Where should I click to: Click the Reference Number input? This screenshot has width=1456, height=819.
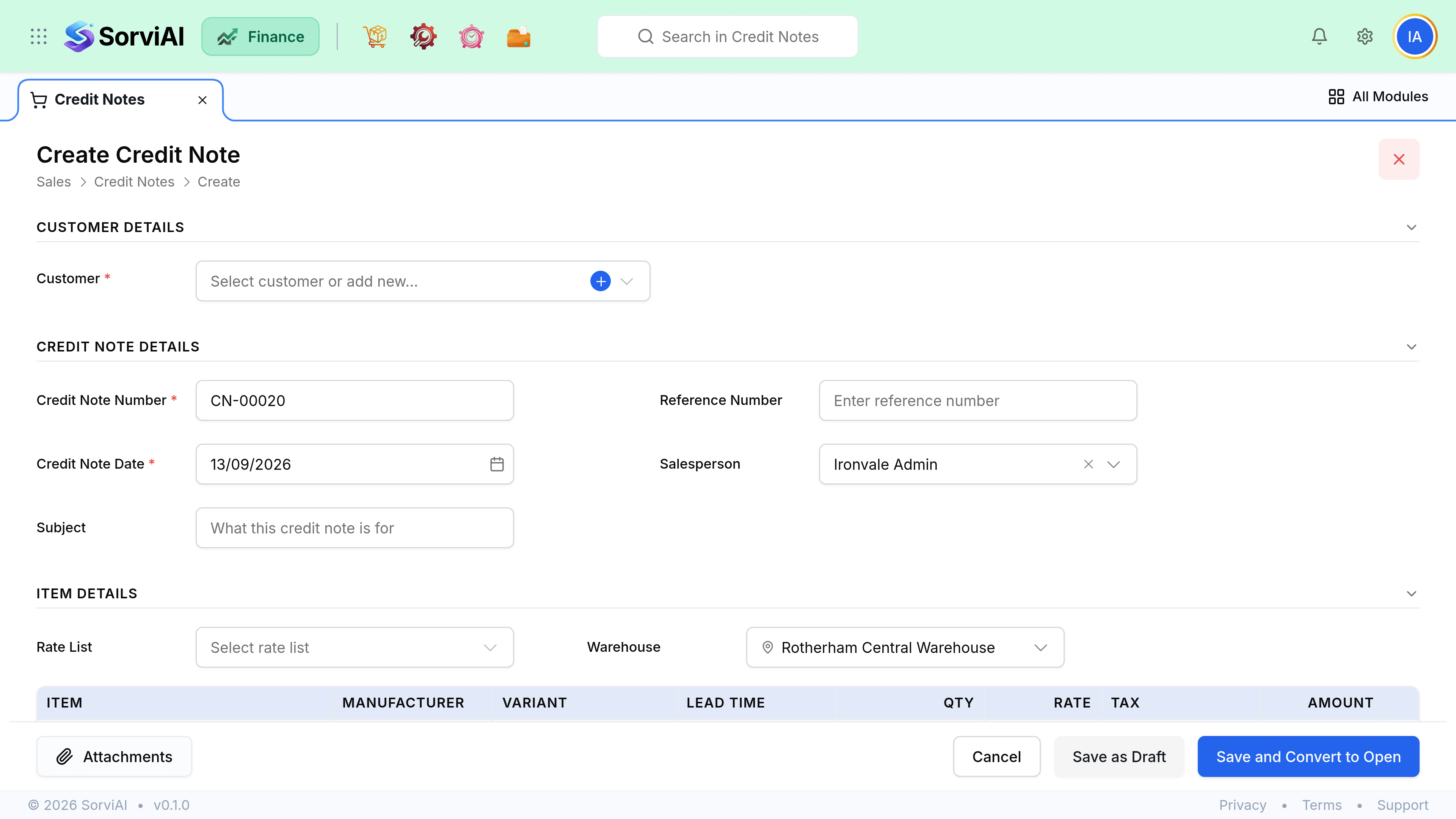tap(978, 400)
